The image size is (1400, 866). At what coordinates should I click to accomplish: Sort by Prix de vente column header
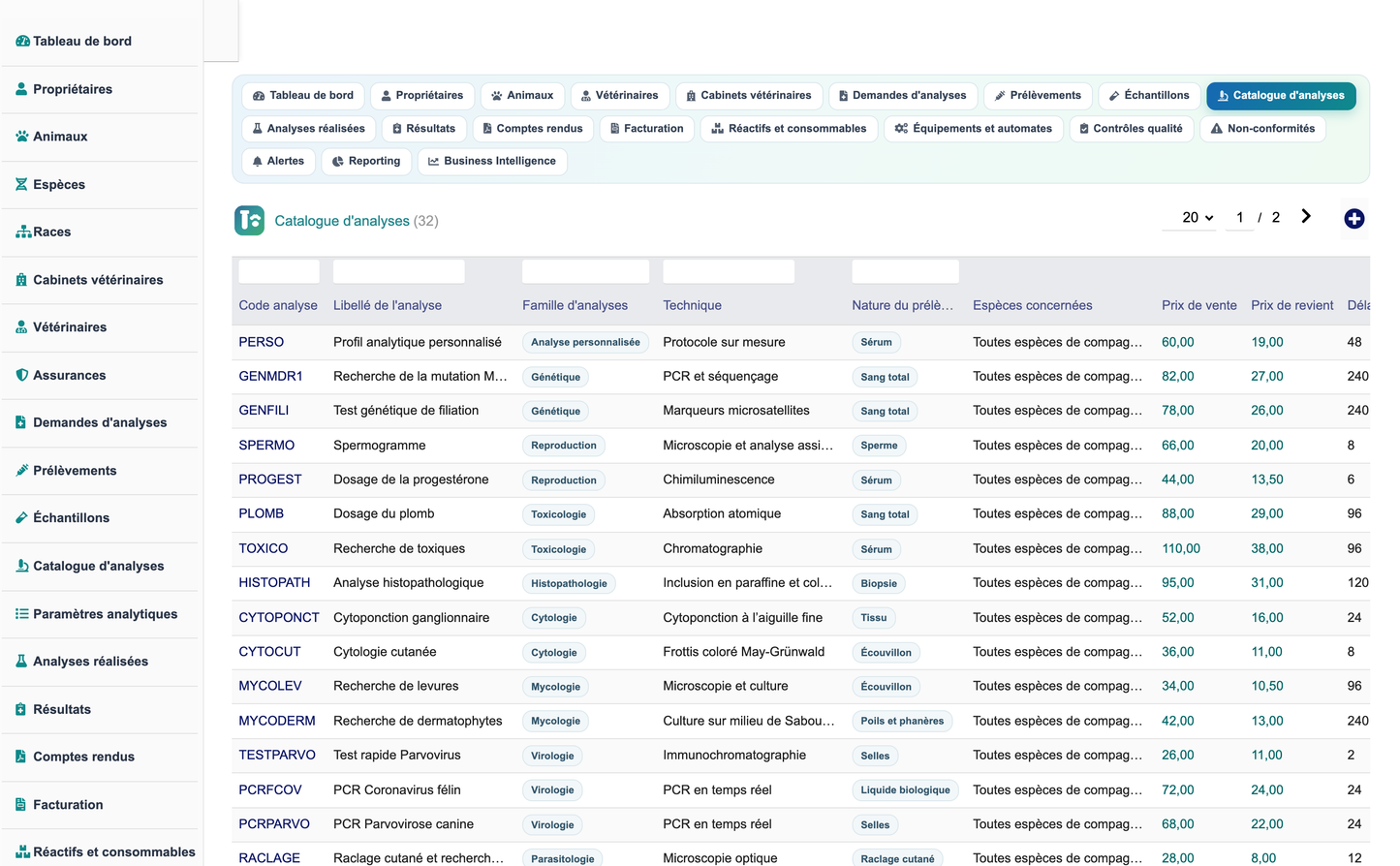tap(1199, 305)
